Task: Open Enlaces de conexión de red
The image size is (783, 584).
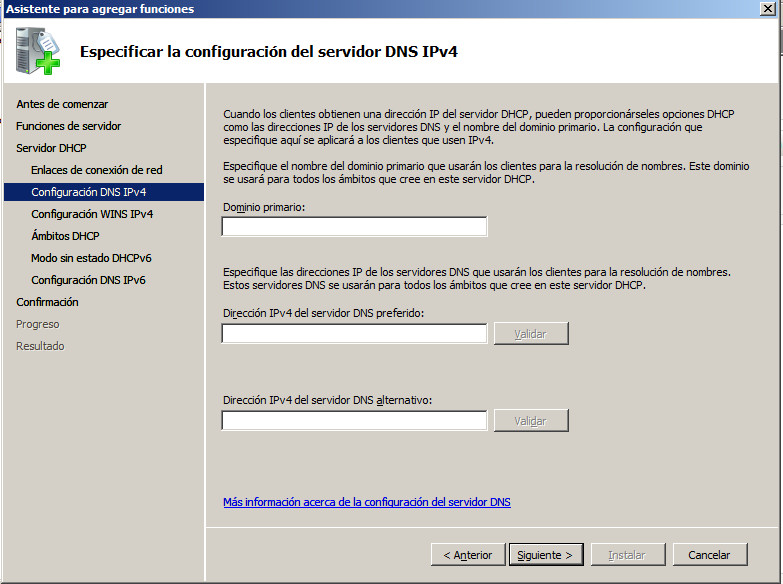Action: (96, 170)
